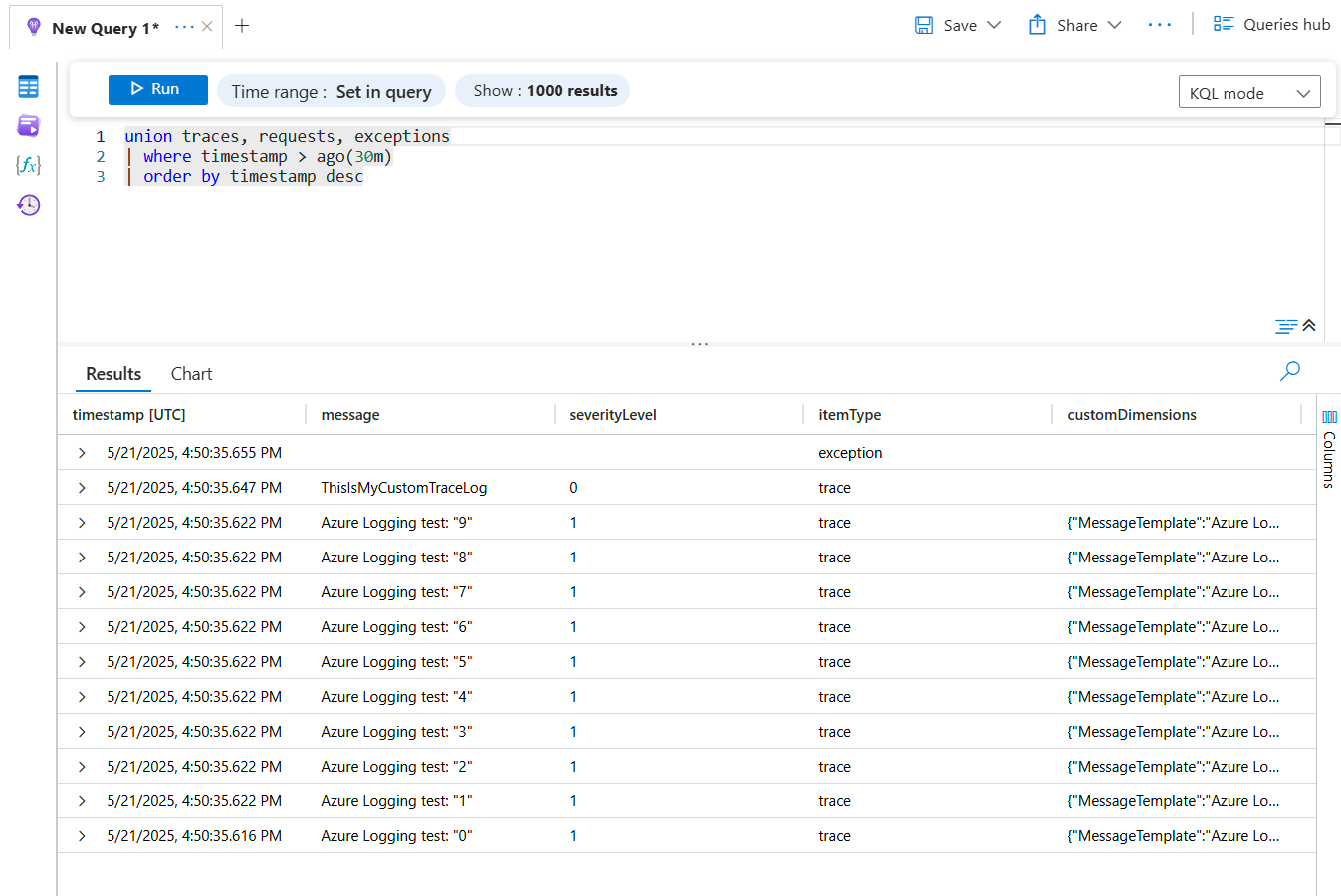Viewport: 1341px width, 896px height.
Task: Open the Query history sidebar icon
Action: (28, 205)
